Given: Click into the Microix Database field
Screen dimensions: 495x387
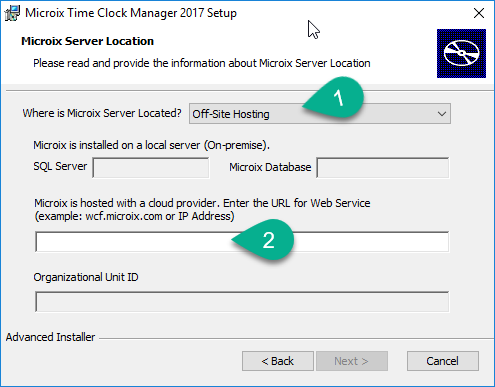Looking at the screenshot, I should point(382,168).
